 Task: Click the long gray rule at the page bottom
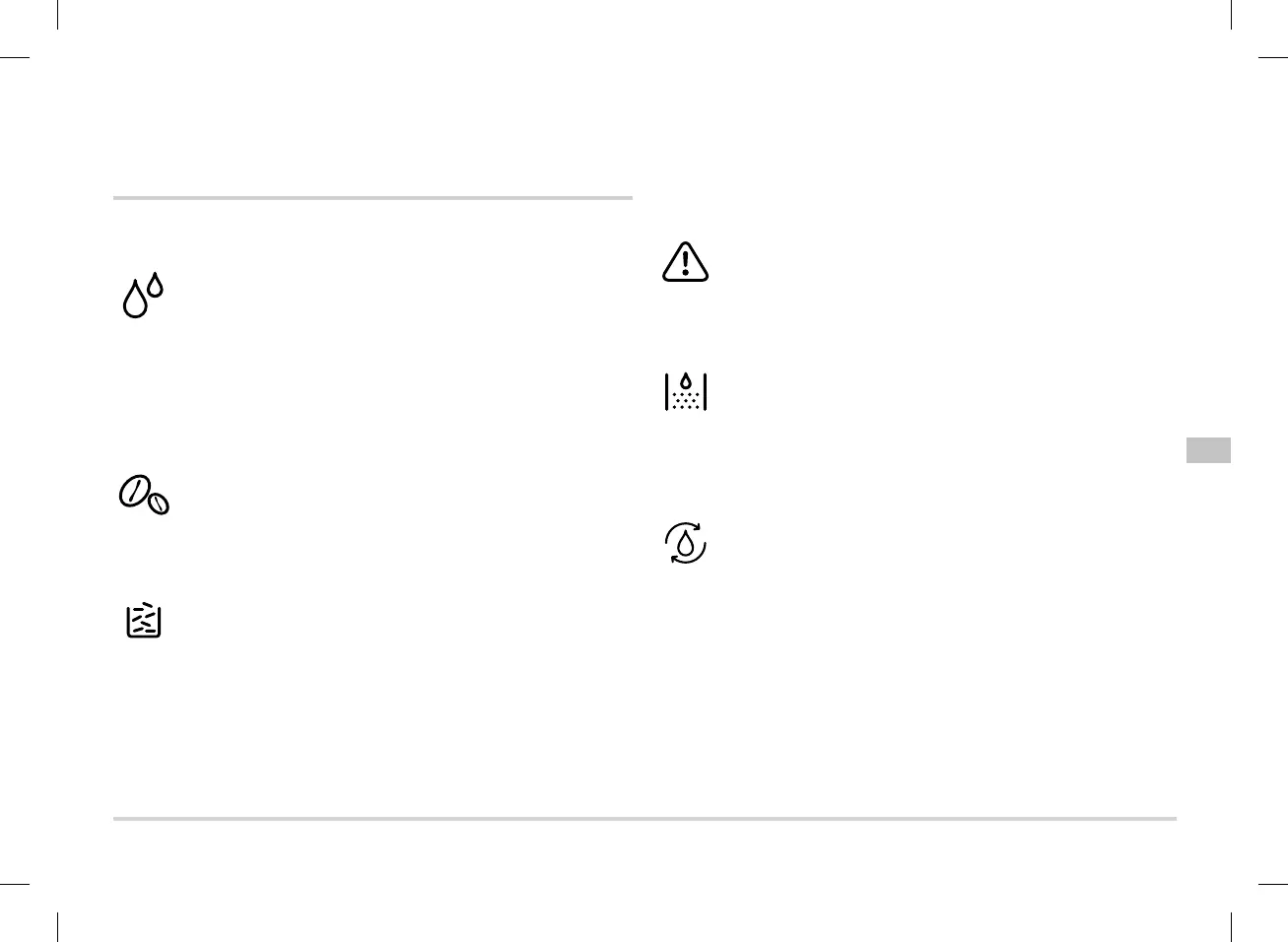point(644,819)
